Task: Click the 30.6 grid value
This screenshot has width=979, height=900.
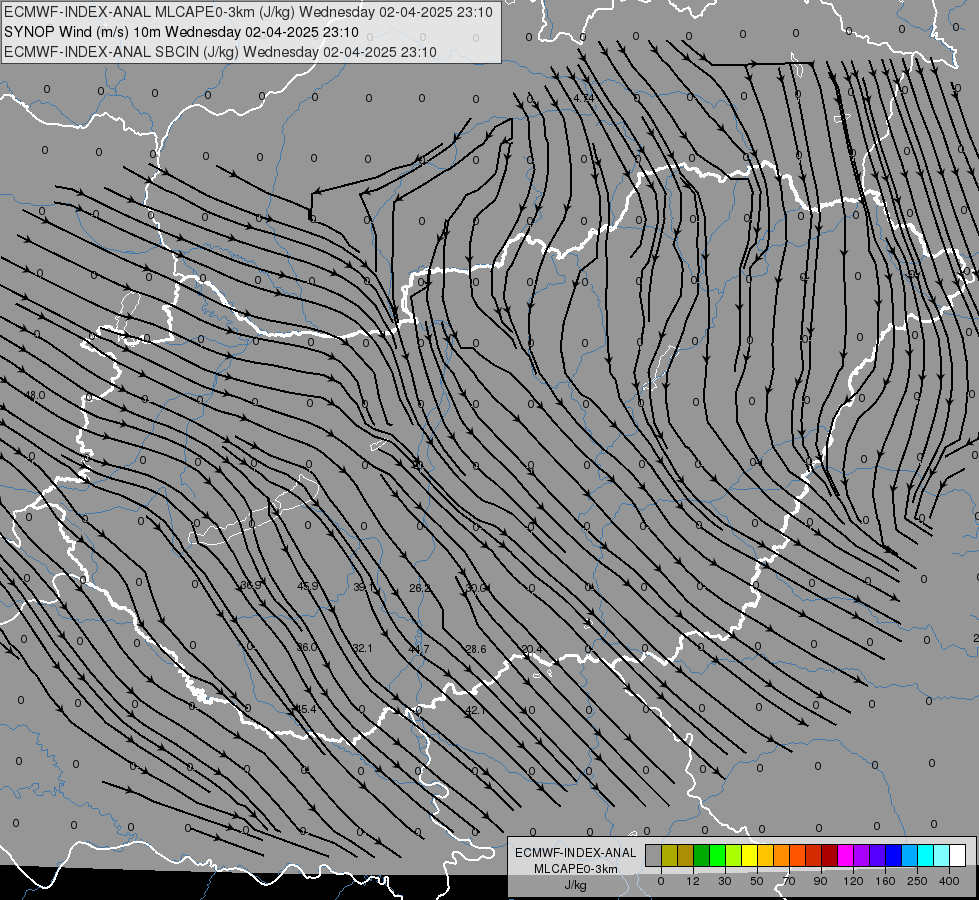Action: (477, 588)
